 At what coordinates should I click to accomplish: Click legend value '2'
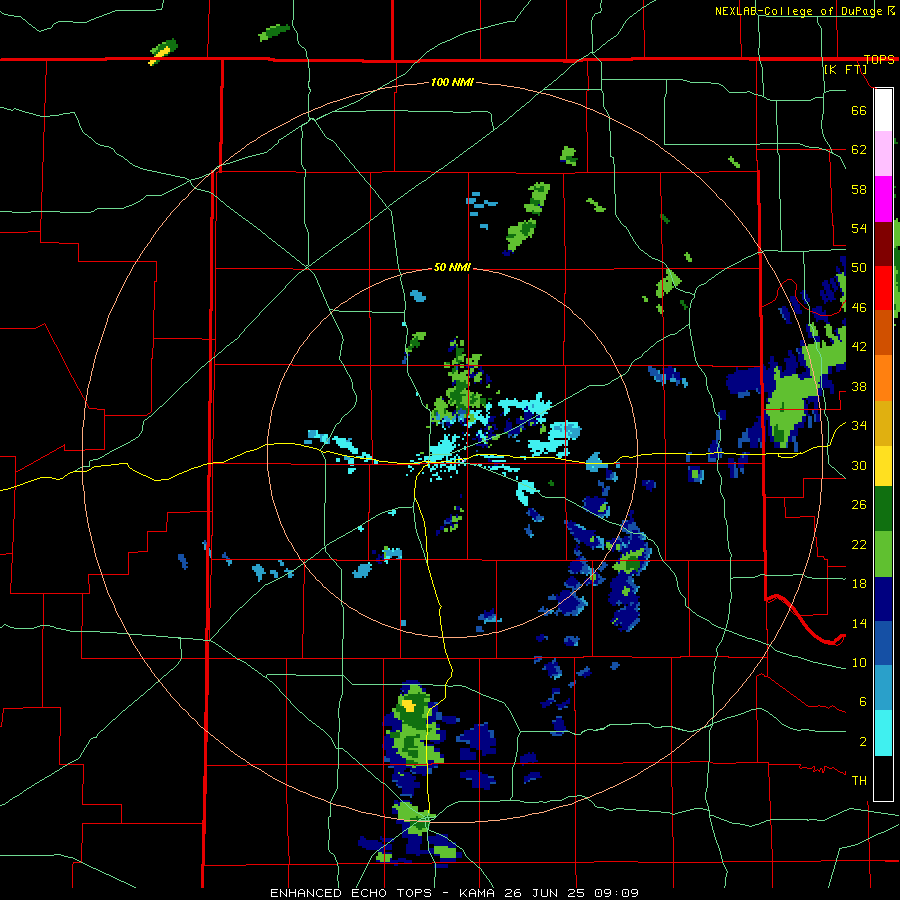pyautogui.click(x=862, y=742)
